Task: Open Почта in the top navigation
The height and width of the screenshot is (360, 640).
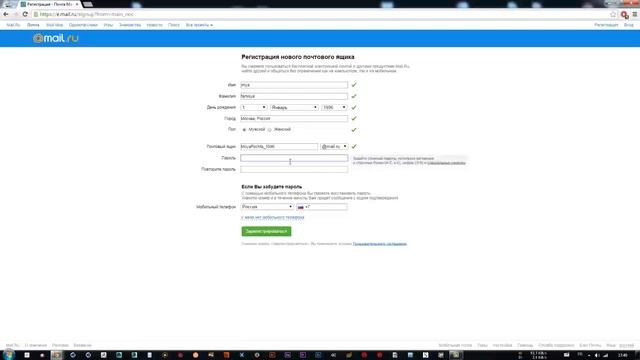Action: [x=33, y=25]
